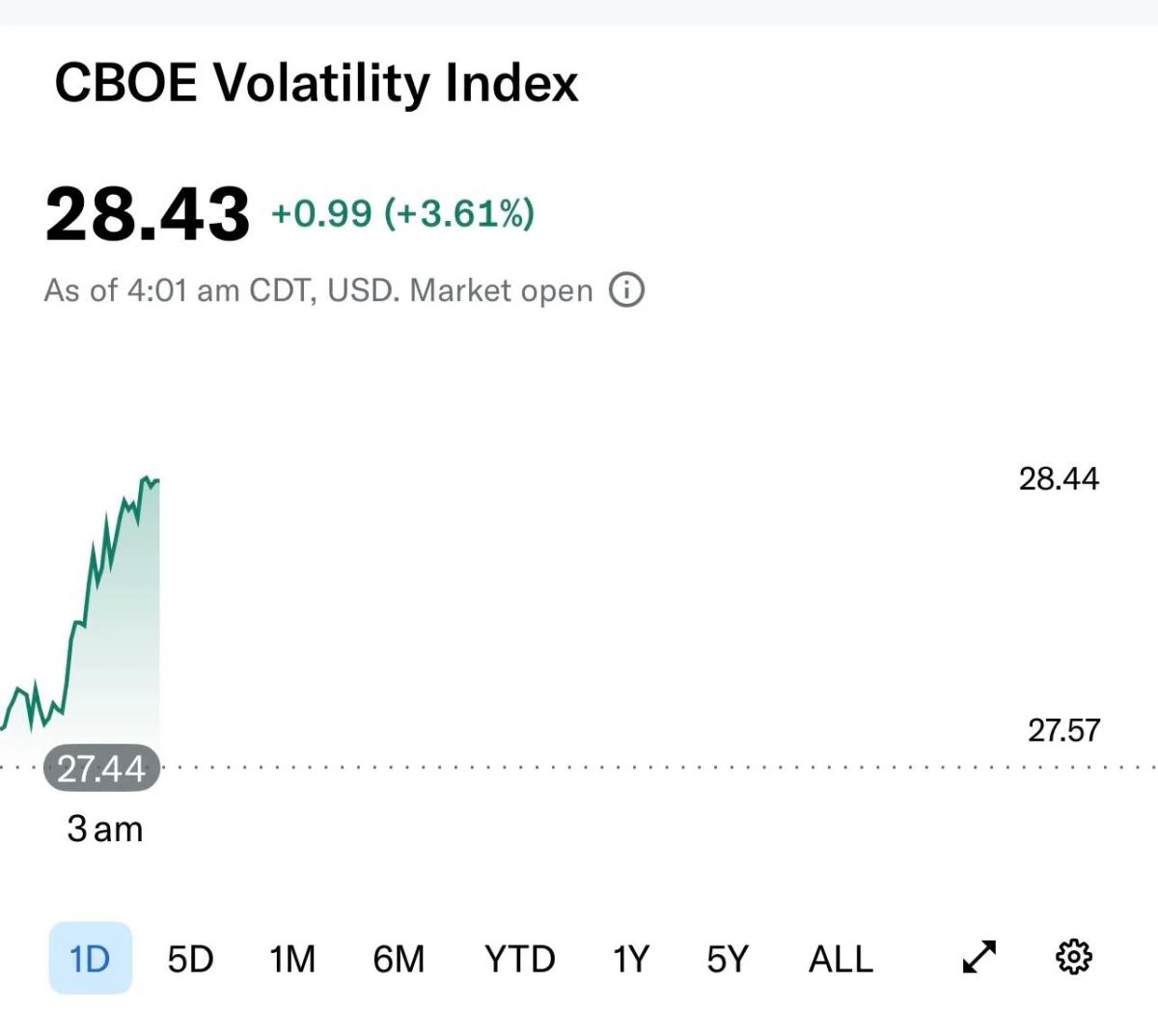Click the green change value +0.99

(318, 214)
